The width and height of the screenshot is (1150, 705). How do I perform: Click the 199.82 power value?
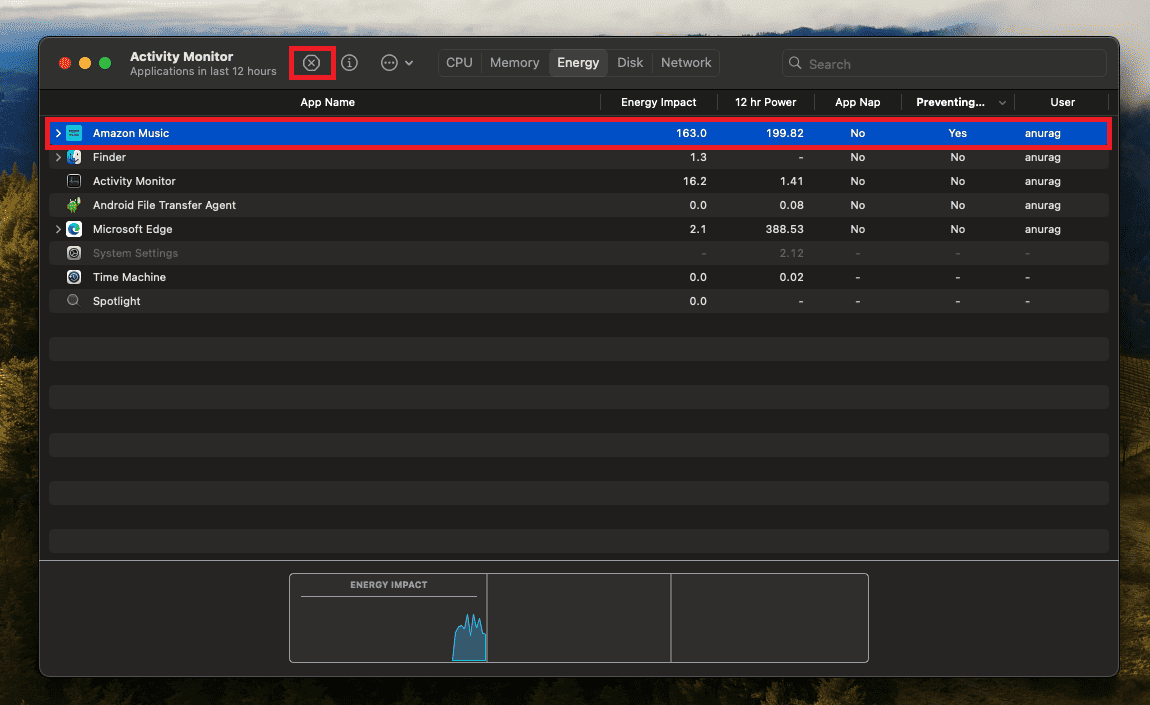tap(785, 134)
